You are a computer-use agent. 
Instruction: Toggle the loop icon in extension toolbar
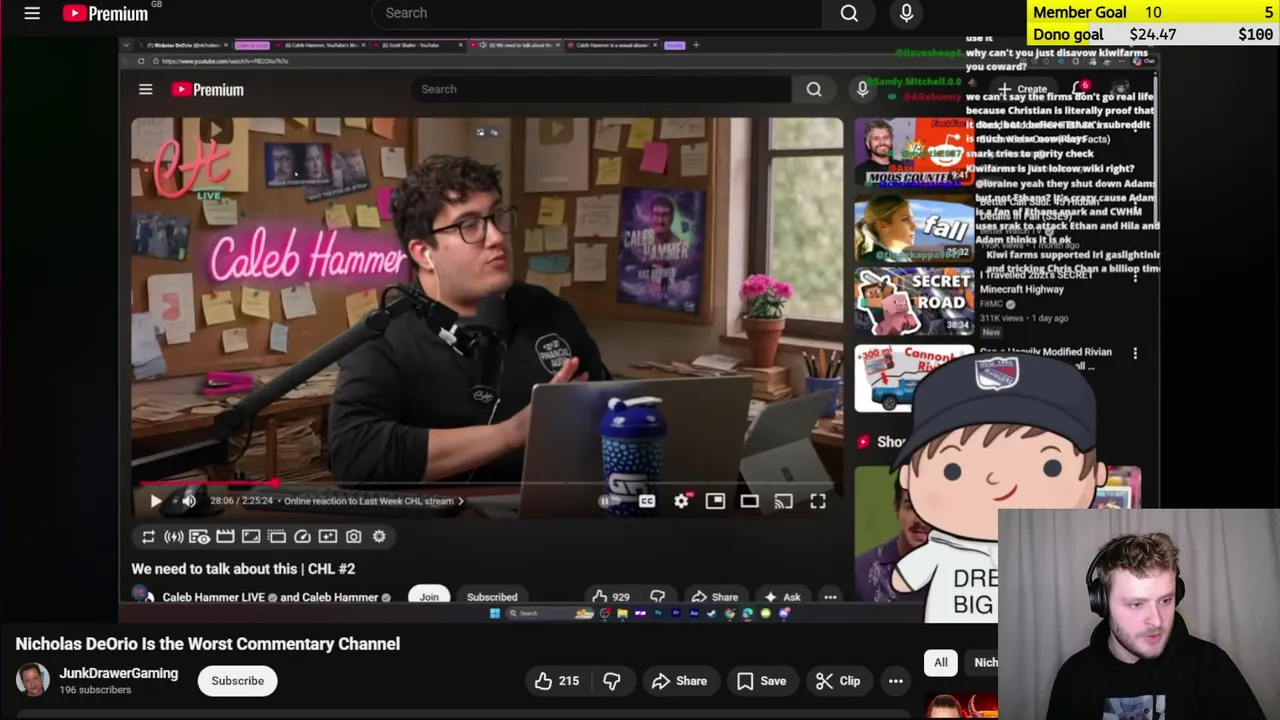pos(148,537)
